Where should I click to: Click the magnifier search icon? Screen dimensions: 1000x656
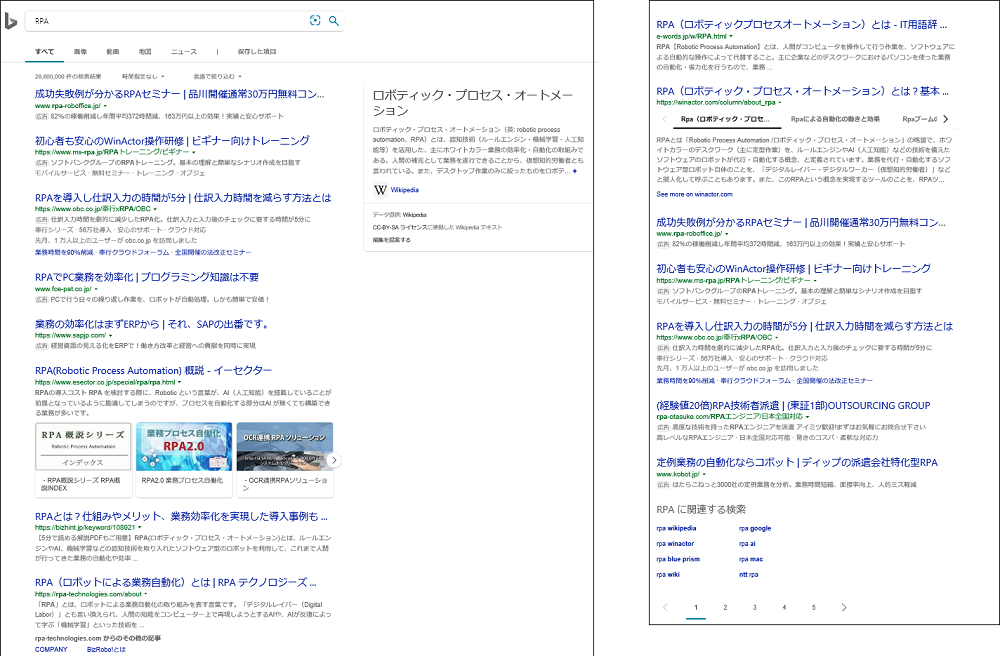click(x=334, y=20)
